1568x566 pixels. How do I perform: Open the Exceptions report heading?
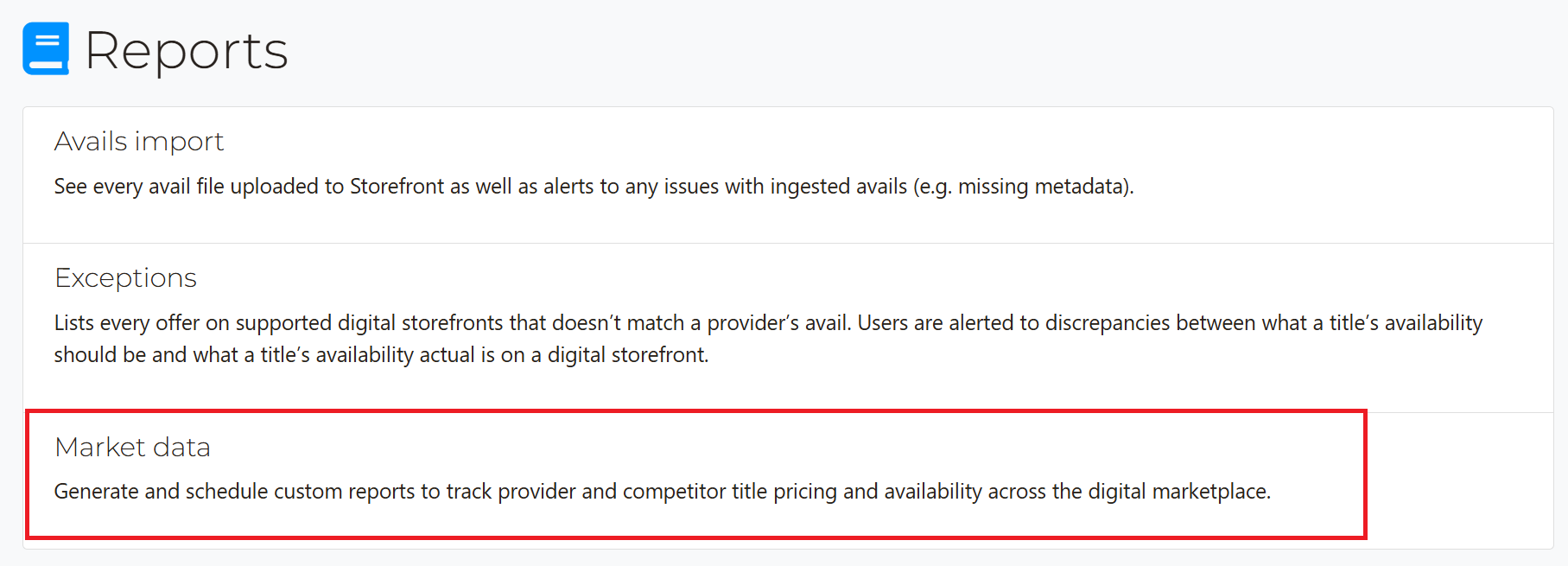[x=126, y=277]
